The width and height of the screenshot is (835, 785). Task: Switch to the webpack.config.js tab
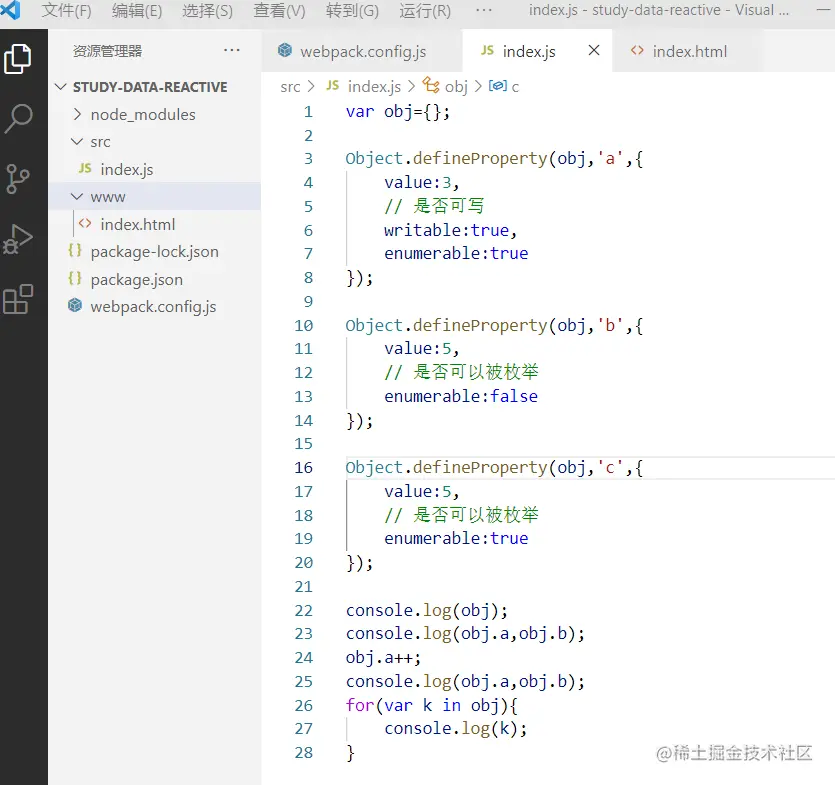click(362, 51)
